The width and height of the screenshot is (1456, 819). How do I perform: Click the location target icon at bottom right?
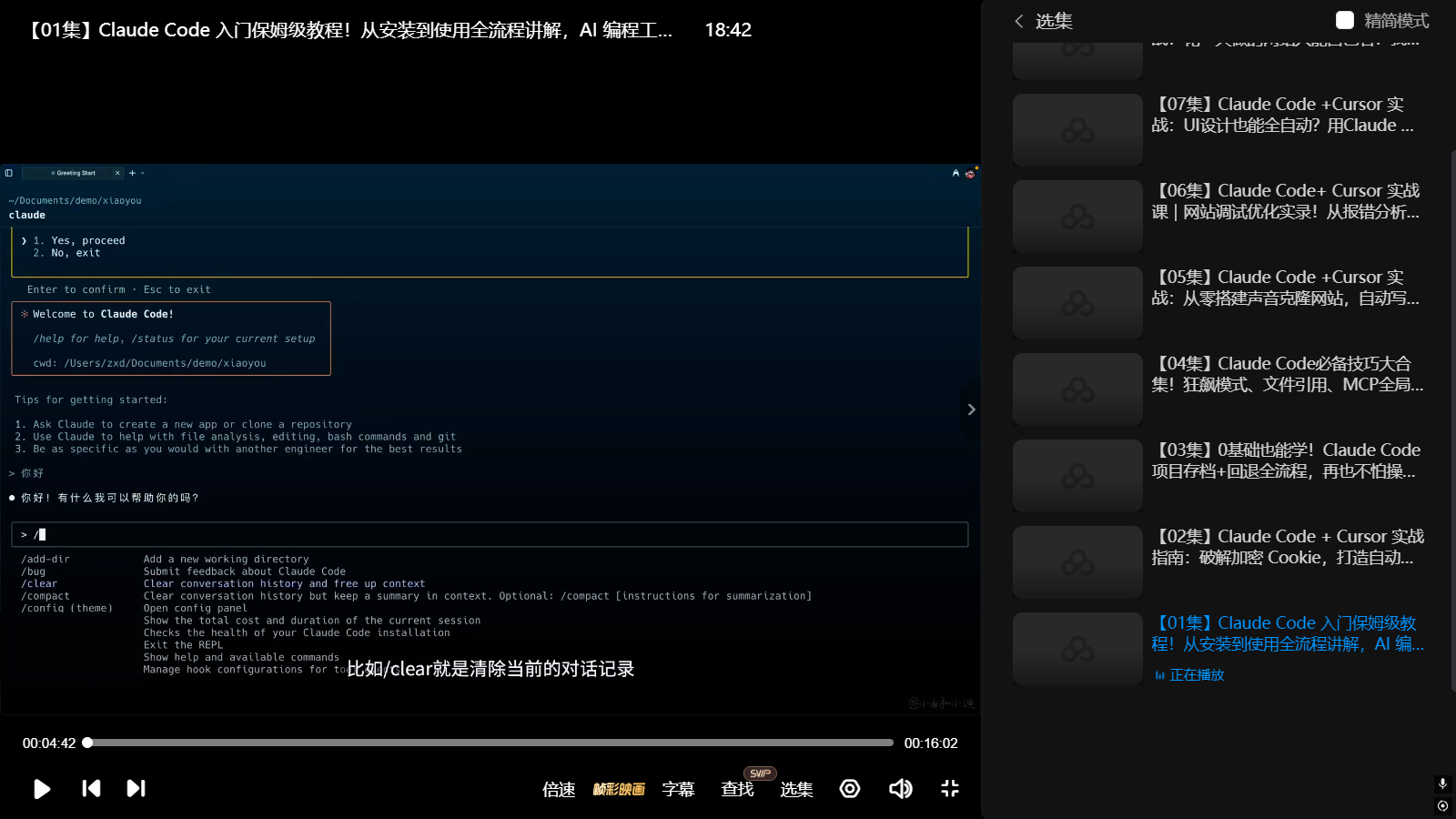(x=1442, y=805)
